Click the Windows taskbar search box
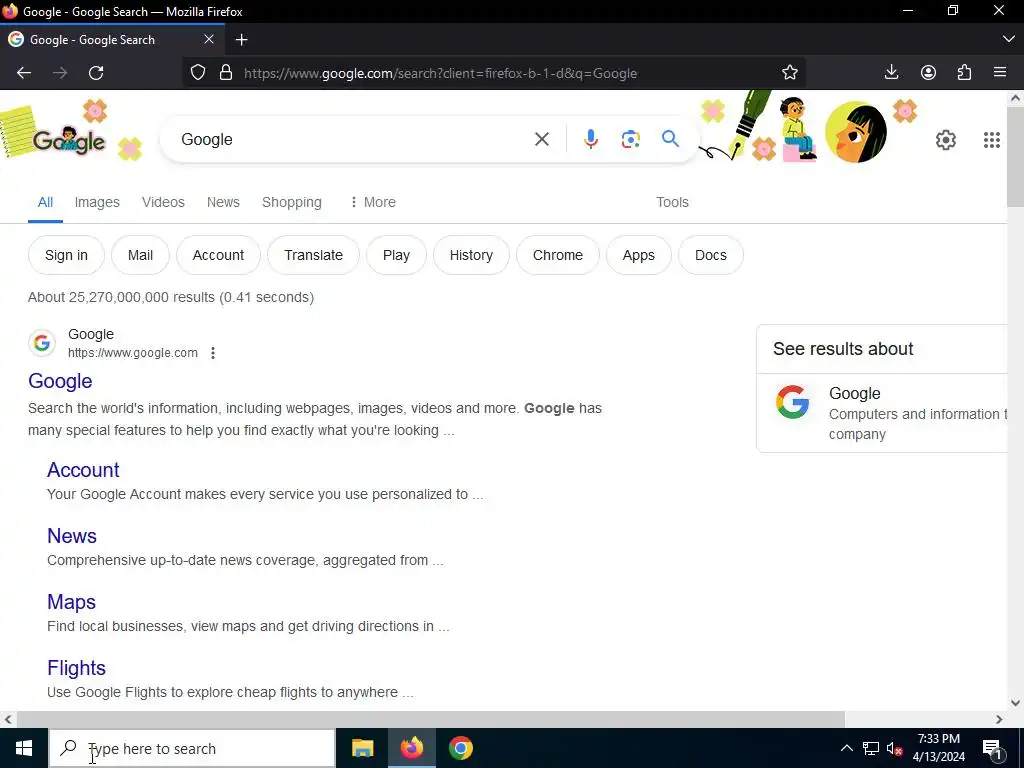This screenshot has width=1024, height=768. [x=192, y=748]
